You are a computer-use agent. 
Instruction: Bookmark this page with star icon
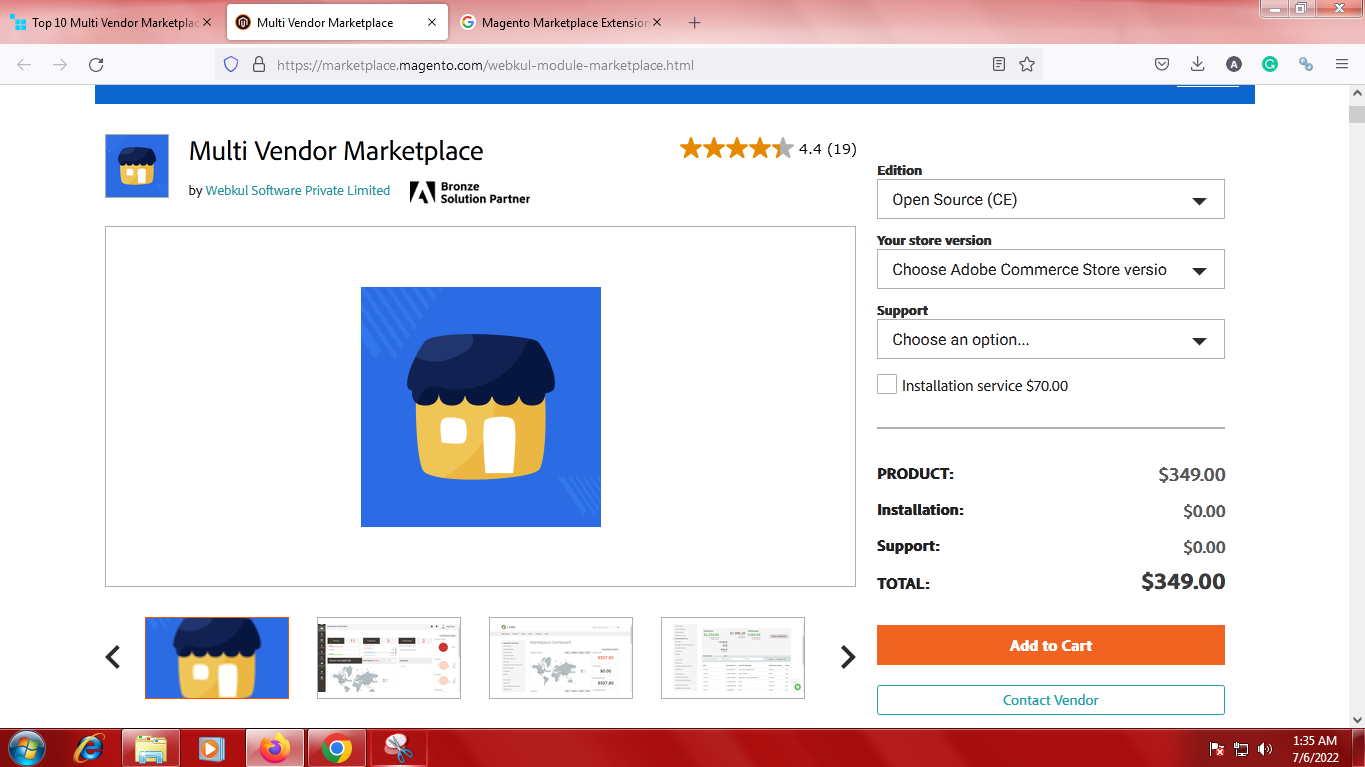[1027, 64]
